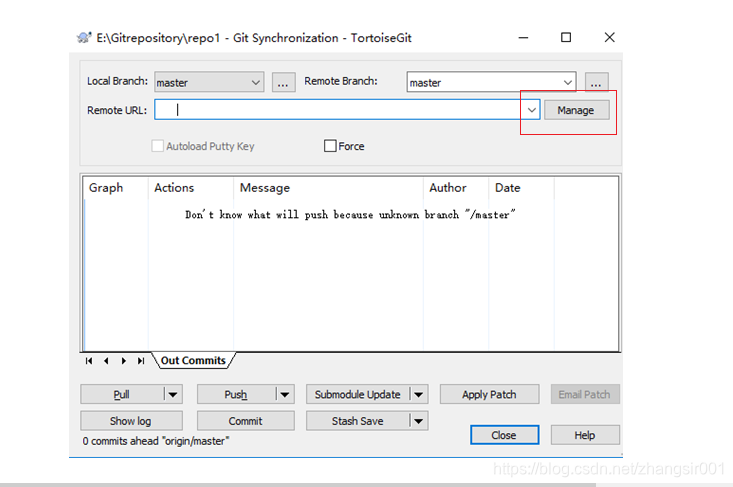Expand the Remote URL dropdown arrow
This screenshot has width=733, height=487.
(532, 110)
